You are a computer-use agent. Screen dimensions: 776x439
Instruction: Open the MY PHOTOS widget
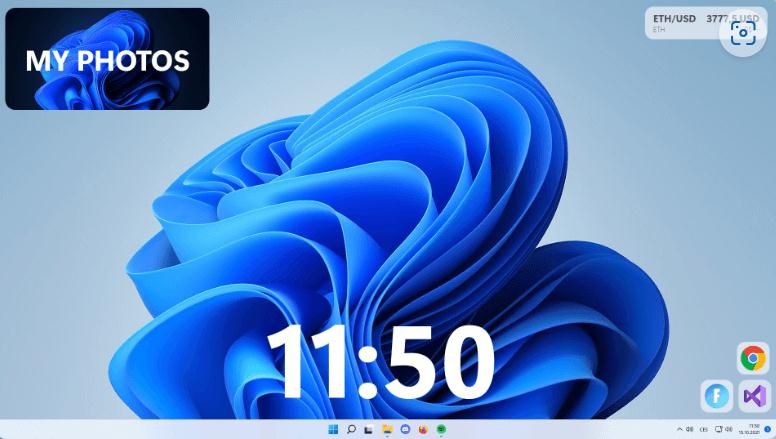click(x=107, y=59)
